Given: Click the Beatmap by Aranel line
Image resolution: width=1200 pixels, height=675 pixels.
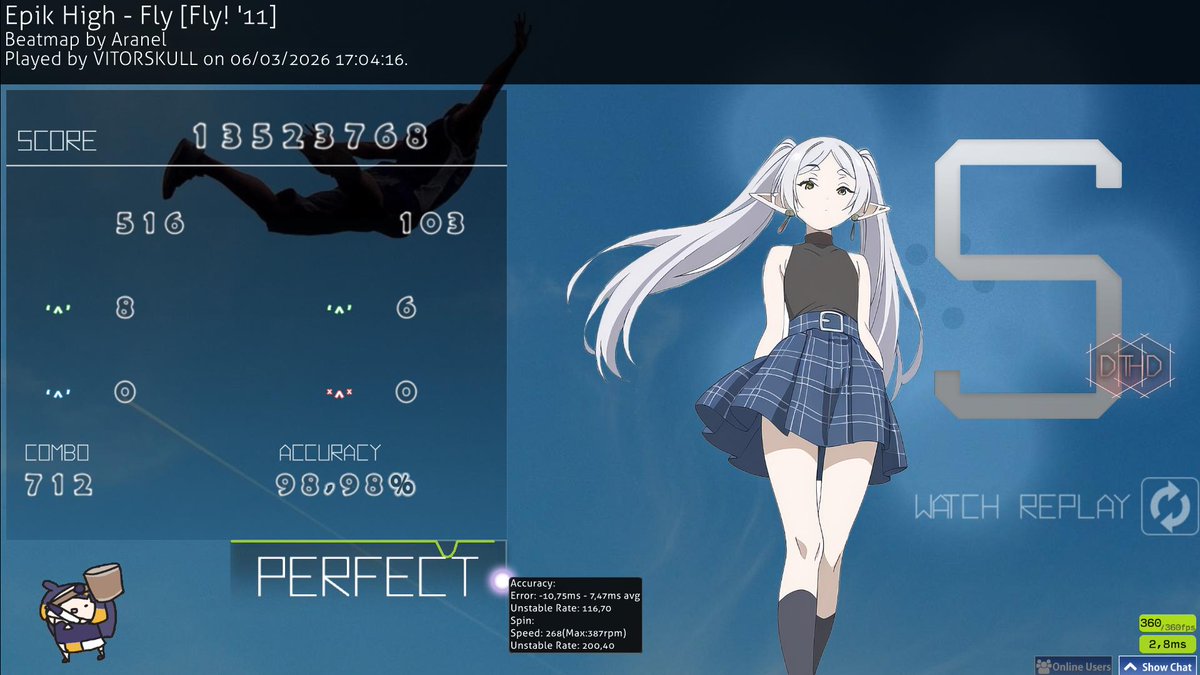Looking at the screenshot, I should click(x=85, y=40).
